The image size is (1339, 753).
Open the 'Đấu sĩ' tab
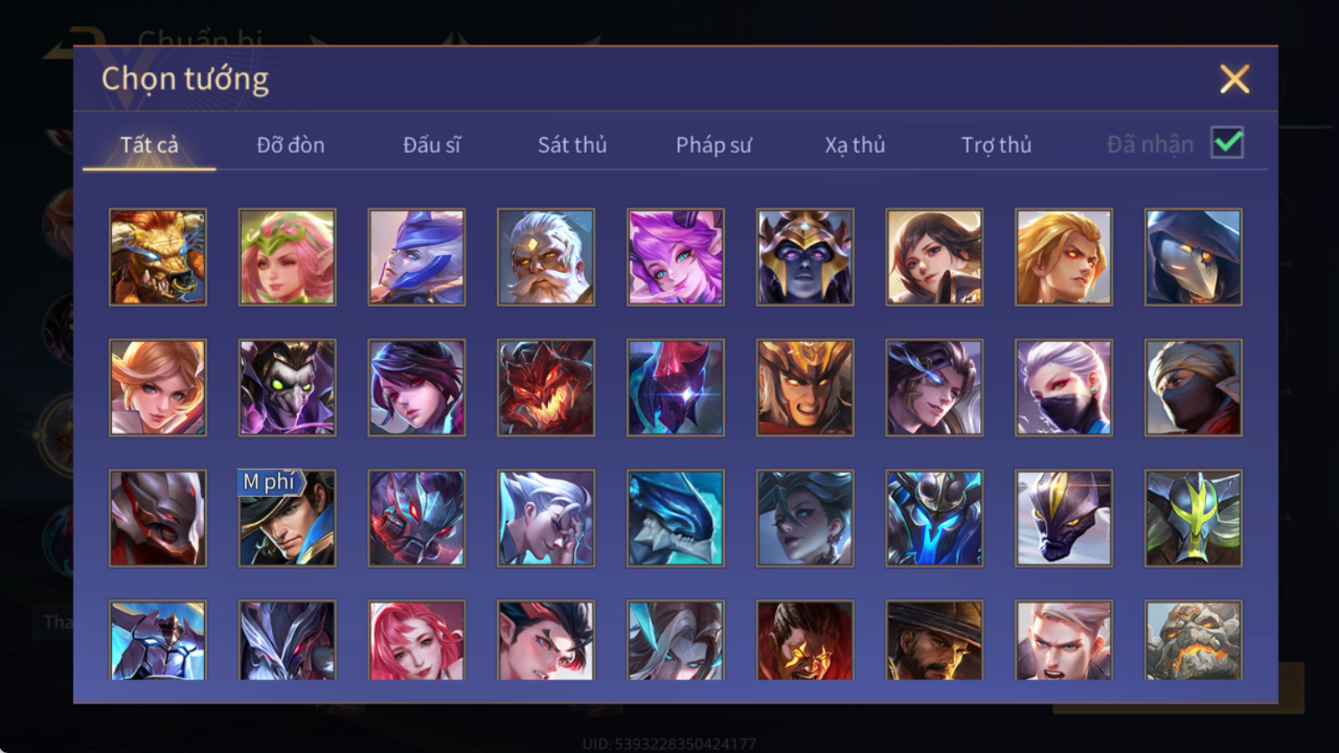click(432, 145)
